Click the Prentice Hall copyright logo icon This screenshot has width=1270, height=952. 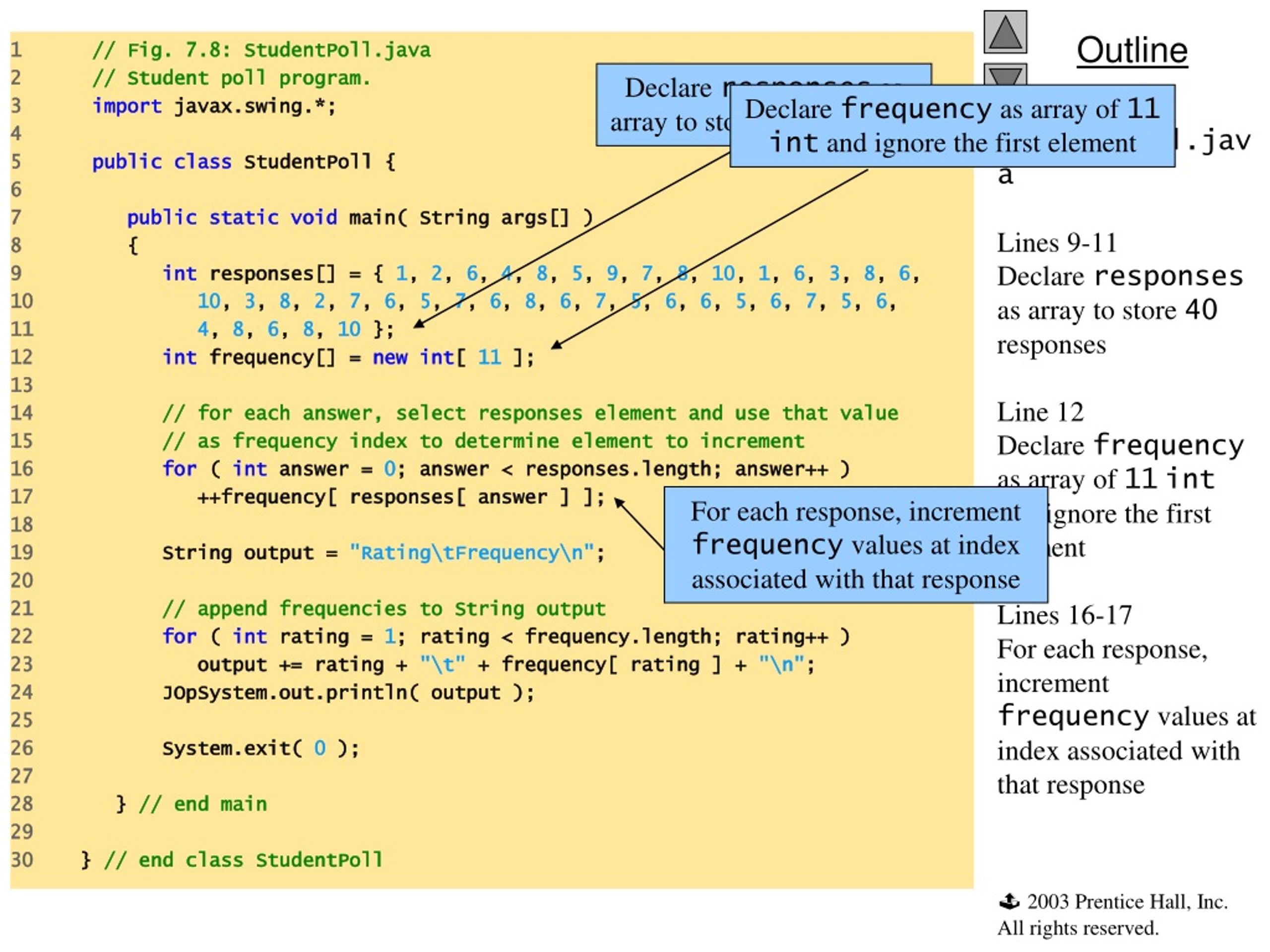pyautogui.click(x=1009, y=902)
